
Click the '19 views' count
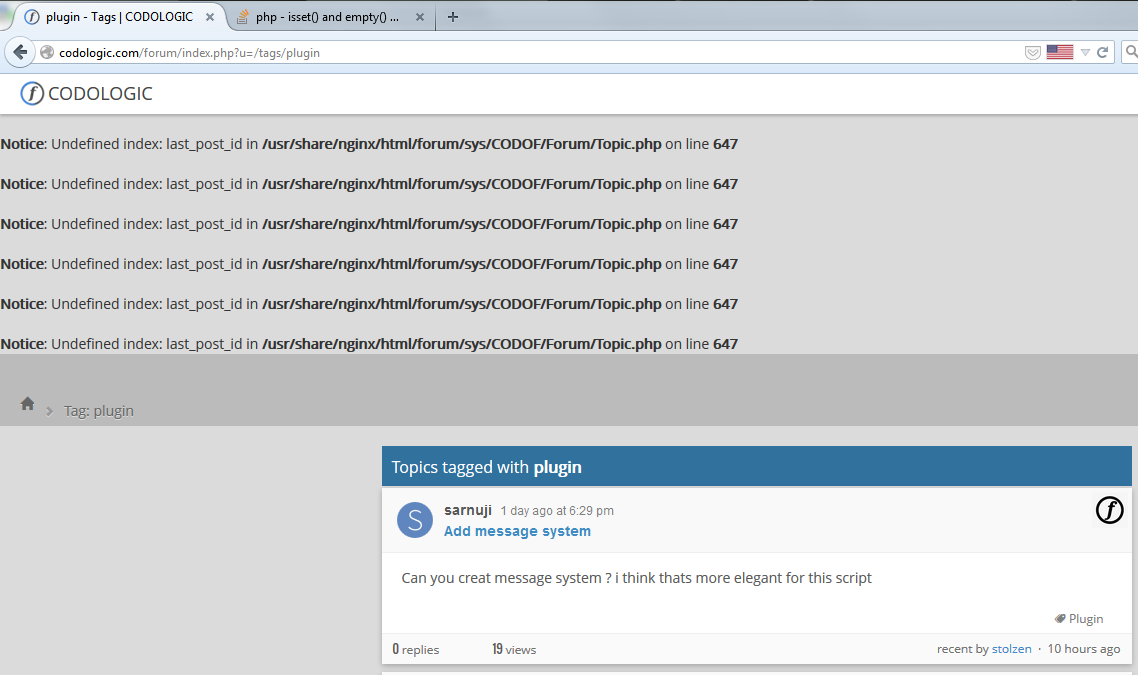514,649
